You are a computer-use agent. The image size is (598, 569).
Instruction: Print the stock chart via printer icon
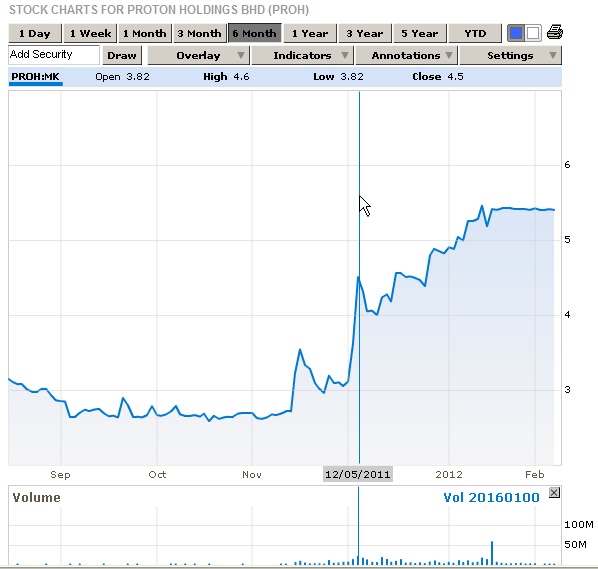tap(555, 32)
